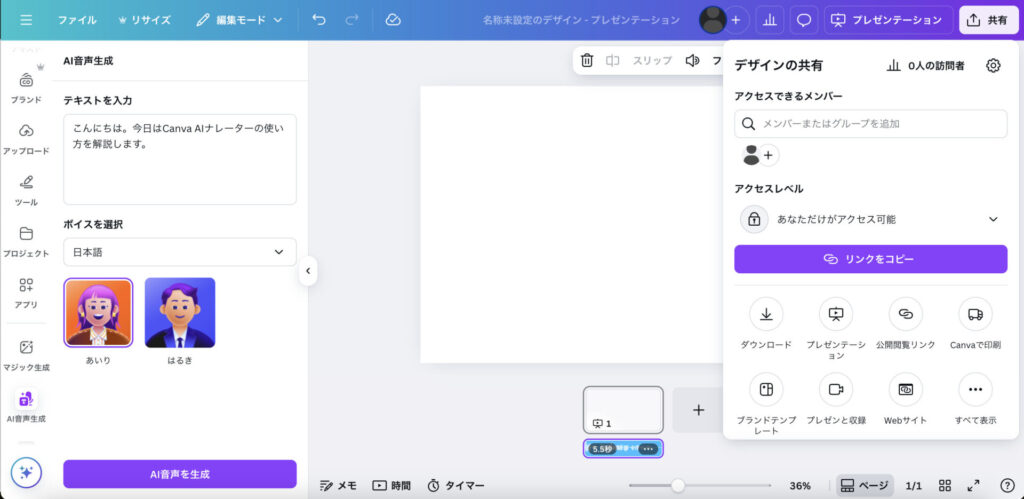Open the 公開閲覧リンク share option

pos(905,314)
